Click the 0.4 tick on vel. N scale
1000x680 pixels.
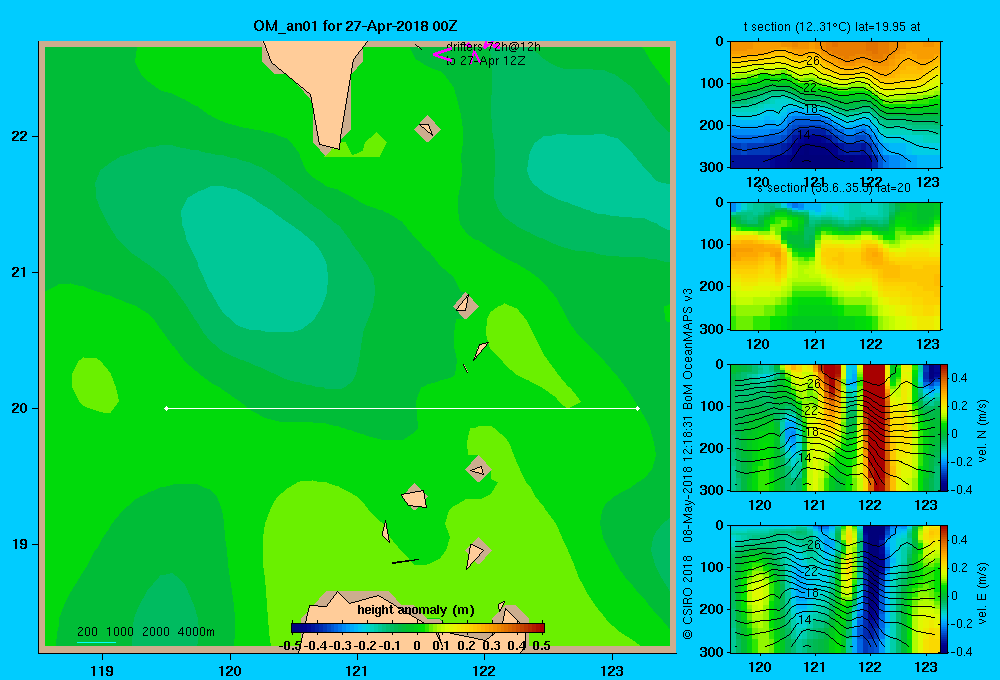pos(959,378)
